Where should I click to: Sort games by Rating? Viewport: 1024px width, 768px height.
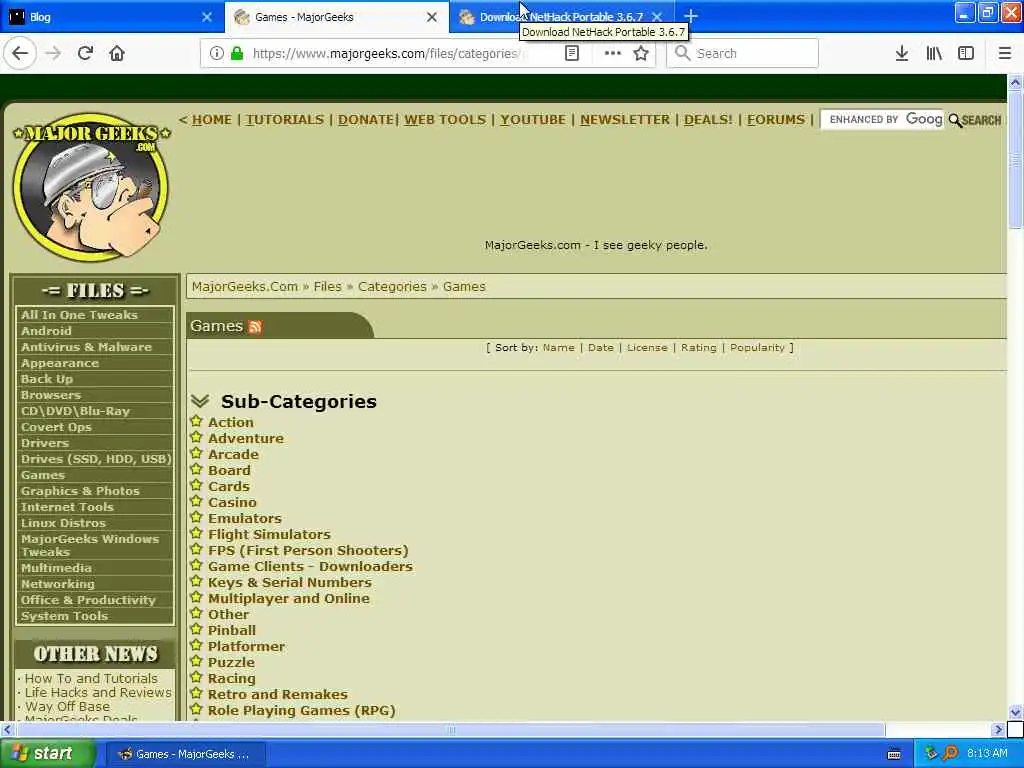pyautogui.click(x=698, y=347)
